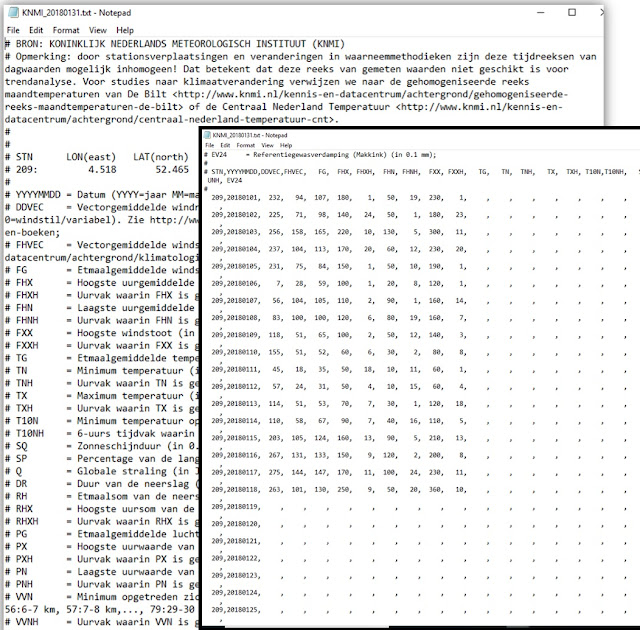Click the LON(east) column label
This screenshot has width=640, height=630.
tap(91, 157)
